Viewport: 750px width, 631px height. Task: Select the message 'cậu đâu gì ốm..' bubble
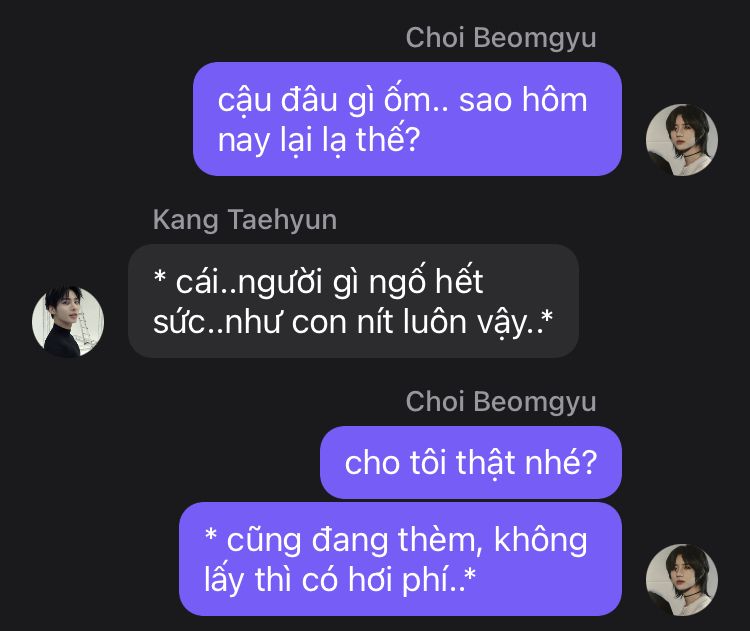407,119
